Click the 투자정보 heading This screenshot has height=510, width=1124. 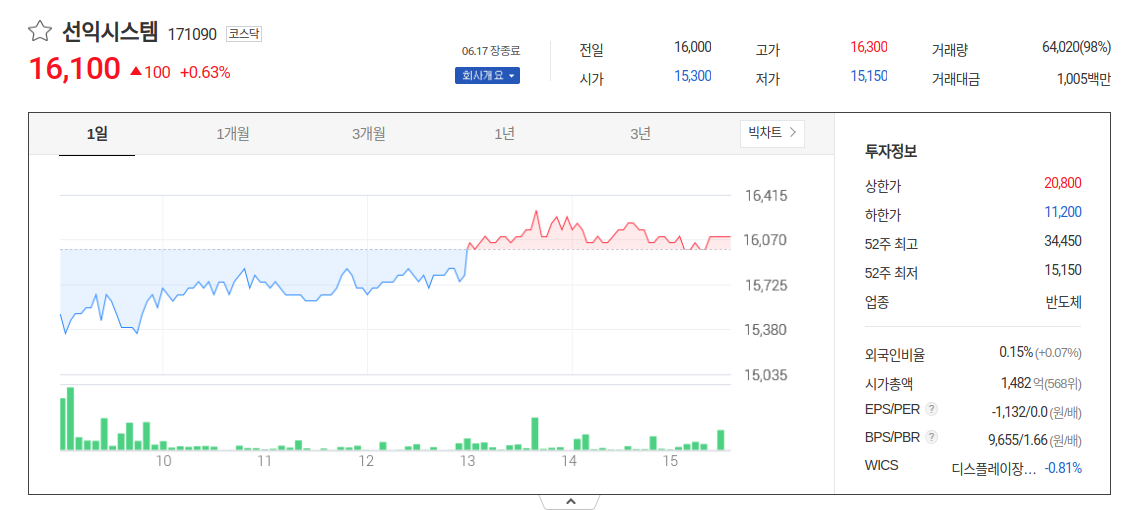[x=891, y=151]
